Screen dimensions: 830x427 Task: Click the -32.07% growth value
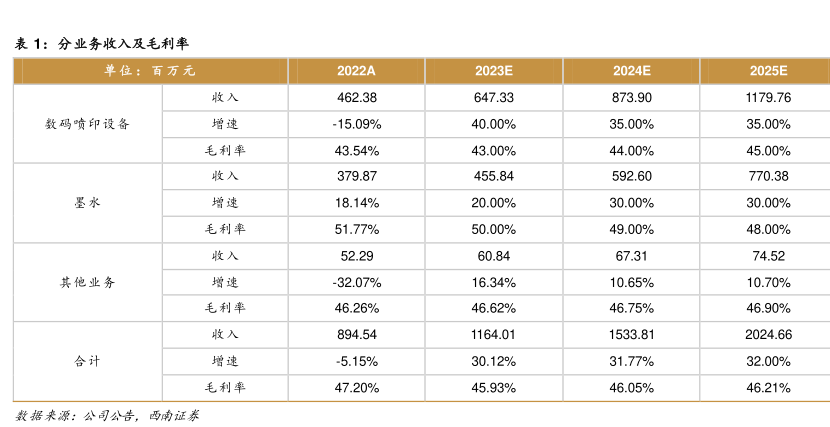[x=356, y=282]
